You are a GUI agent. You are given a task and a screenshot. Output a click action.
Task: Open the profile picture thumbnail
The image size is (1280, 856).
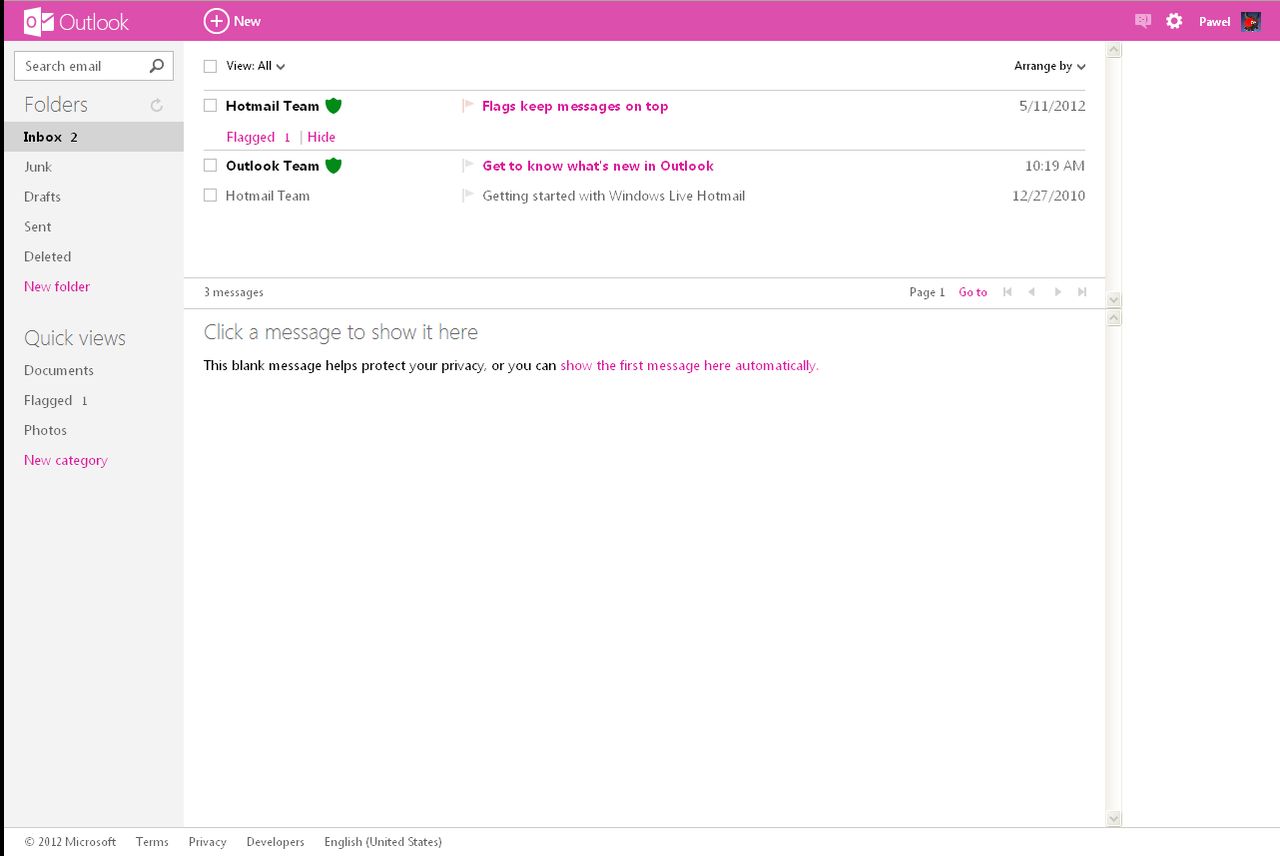pyautogui.click(x=1251, y=21)
